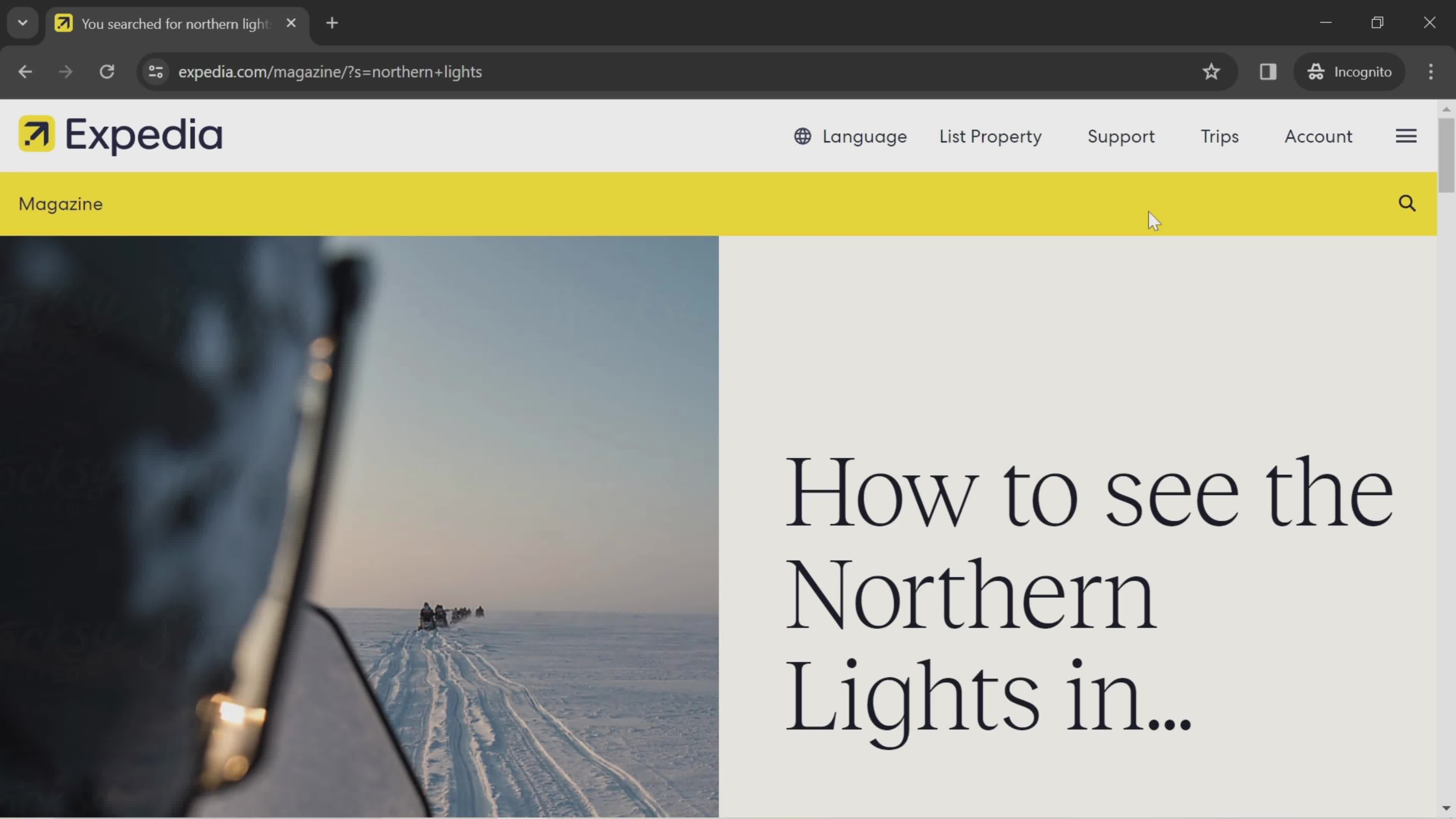
Task: Click the new tab plus button
Action: 331,22
